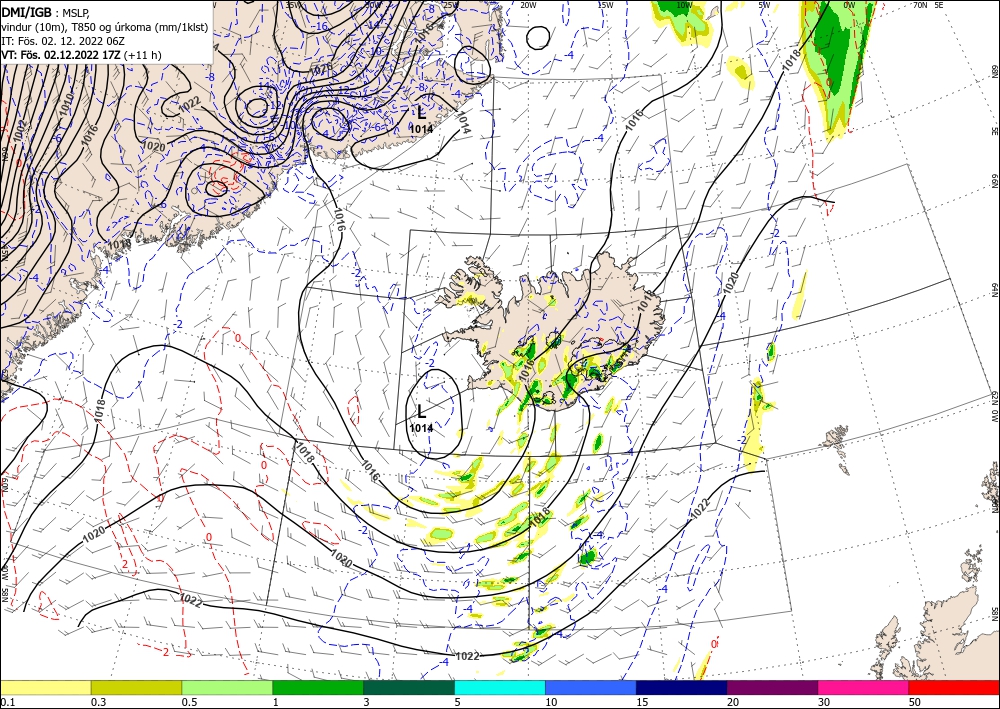Image resolution: width=1000 pixels, height=709 pixels.
Task: Click the dark green 3–5 legend swatch
Action: (409, 687)
